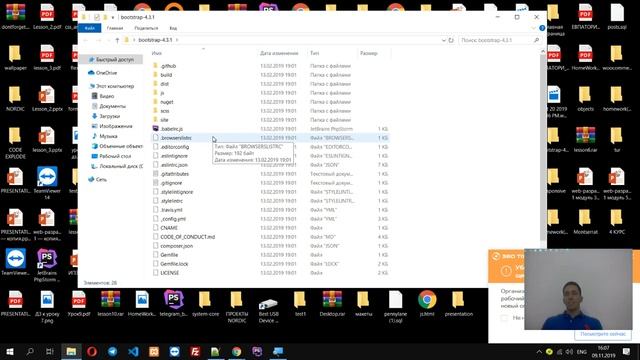Viewport: 640px width, 360px height.
Task: Select the TeamViewer 14 desktop shortcut
Action: coord(47,183)
